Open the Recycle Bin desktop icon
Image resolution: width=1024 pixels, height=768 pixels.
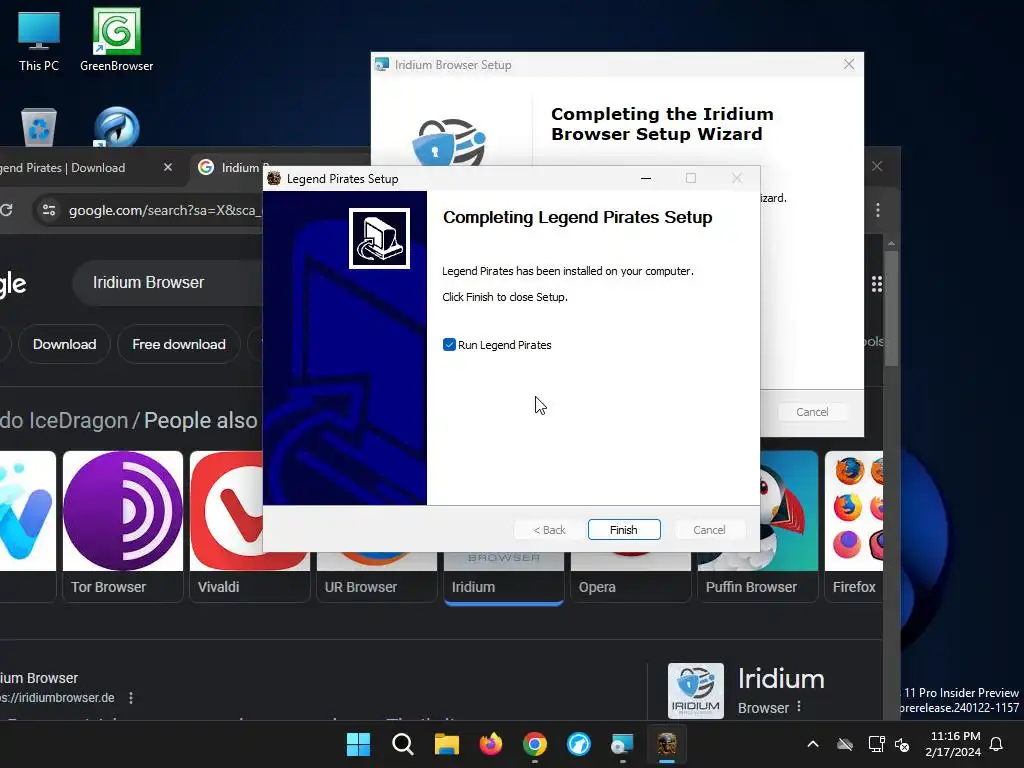pos(39,127)
